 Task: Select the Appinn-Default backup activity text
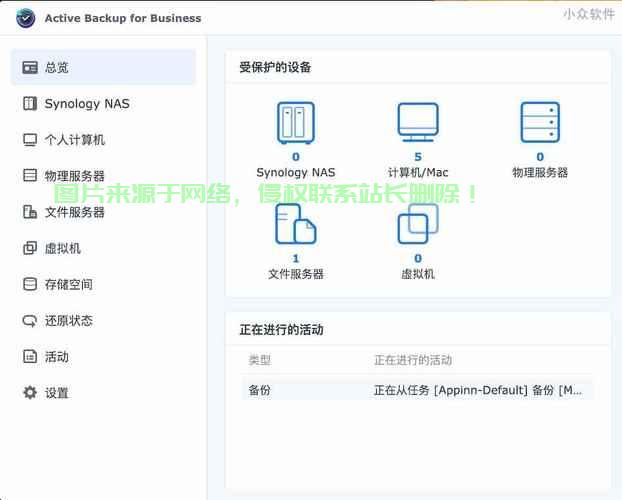(478, 390)
